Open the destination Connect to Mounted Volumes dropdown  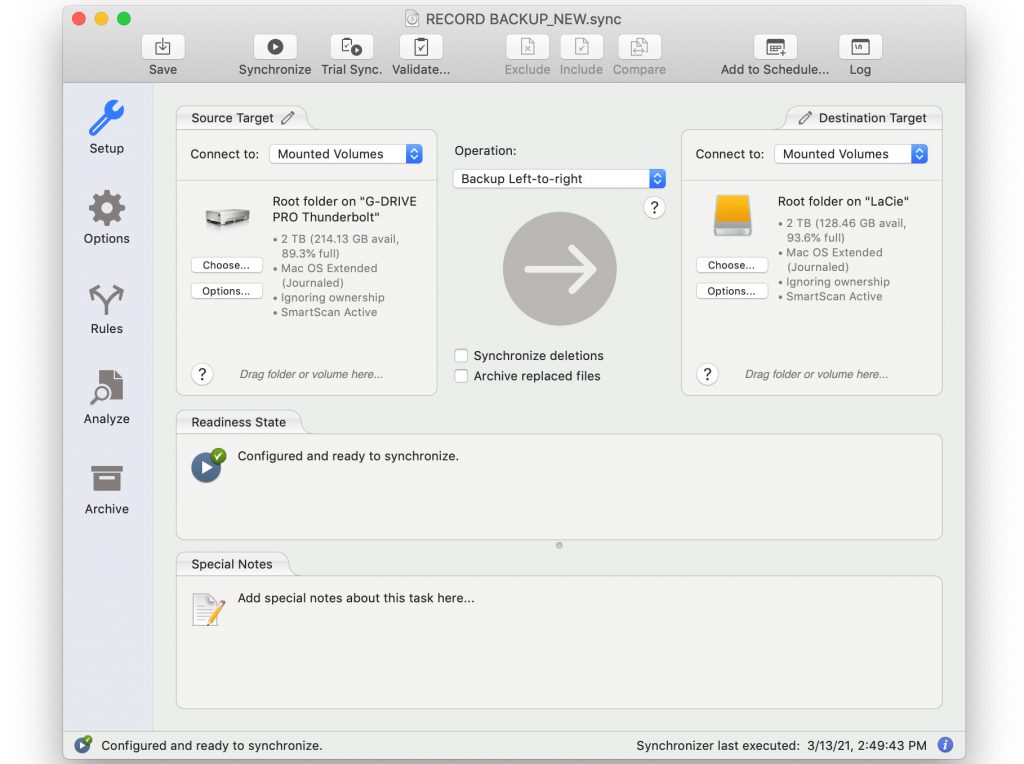click(x=851, y=154)
